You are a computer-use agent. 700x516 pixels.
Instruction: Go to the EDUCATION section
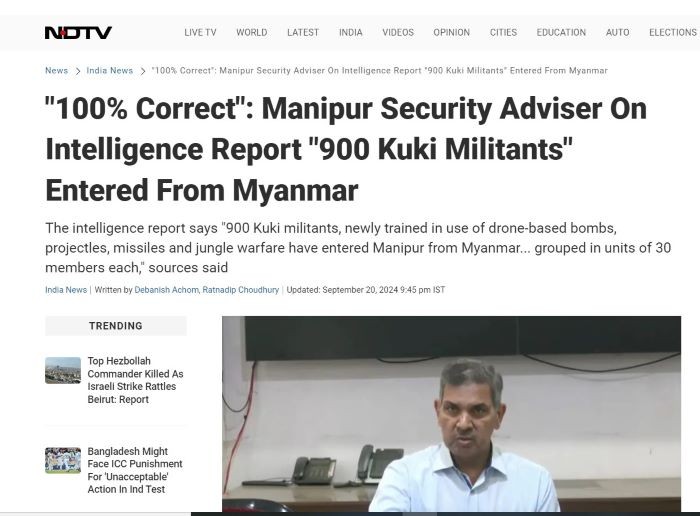click(x=561, y=33)
